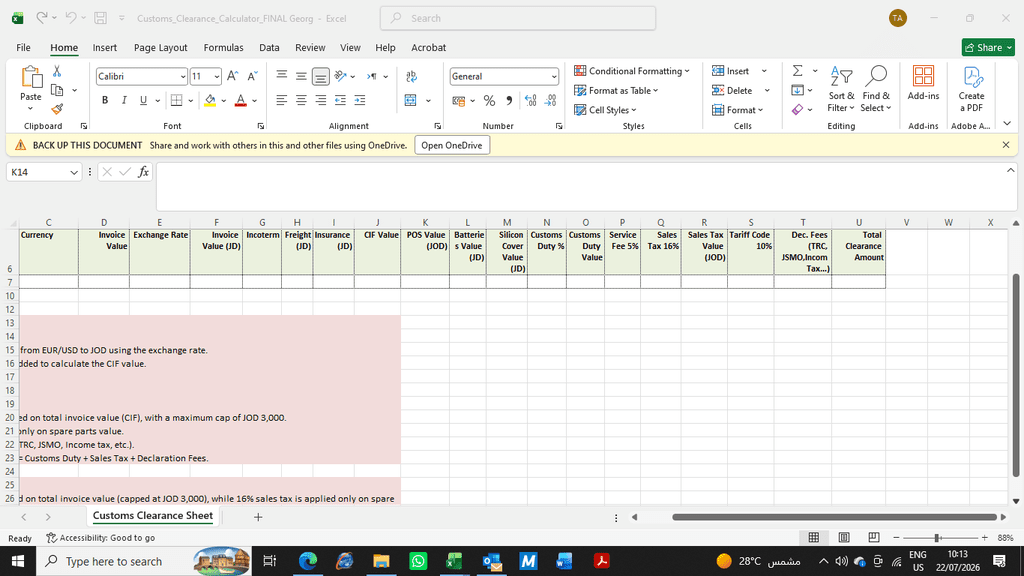Select the Format Painter brush

pyautogui.click(x=57, y=109)
